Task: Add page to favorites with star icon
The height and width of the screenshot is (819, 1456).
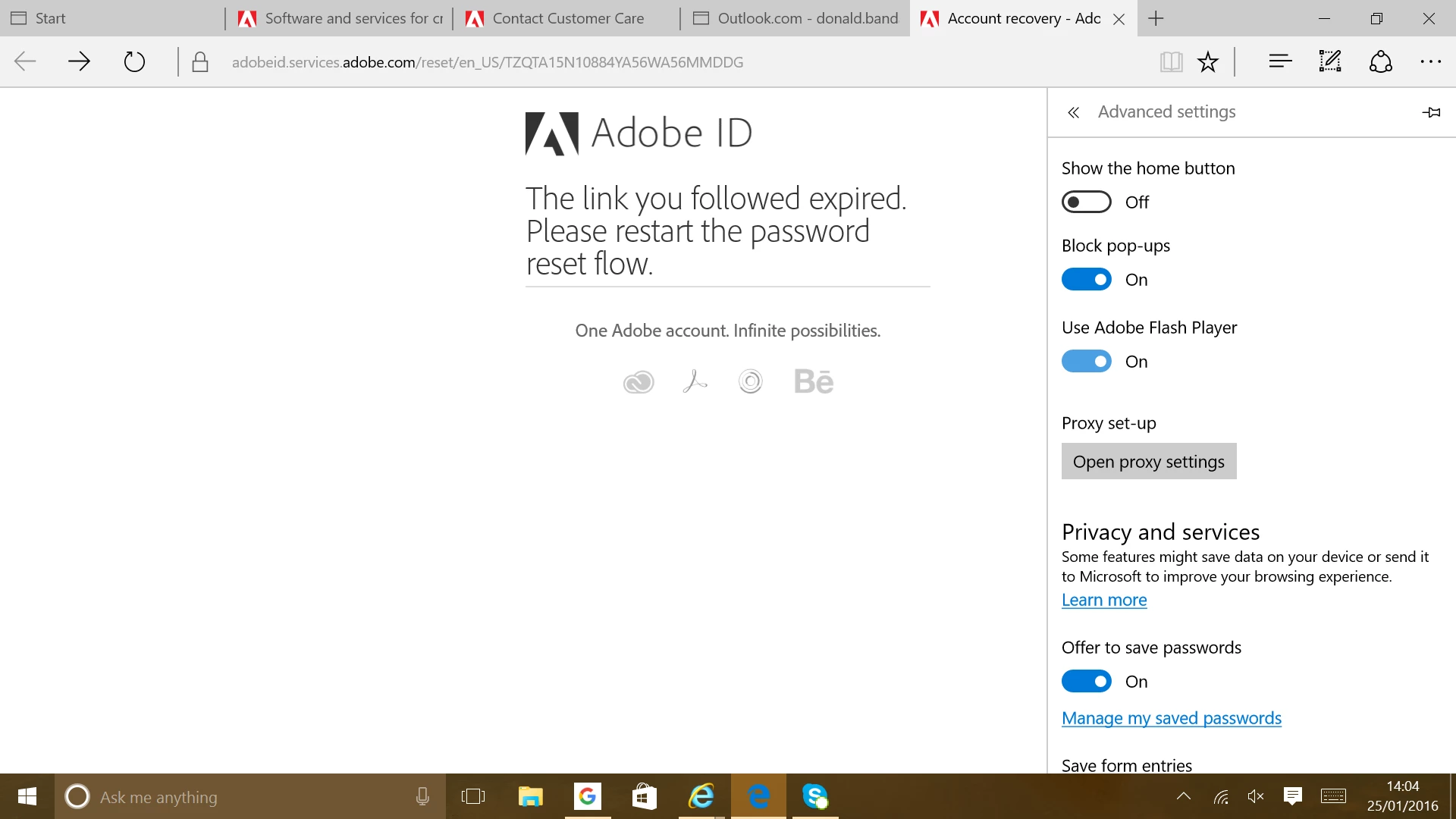Action: pos(1208,62)
